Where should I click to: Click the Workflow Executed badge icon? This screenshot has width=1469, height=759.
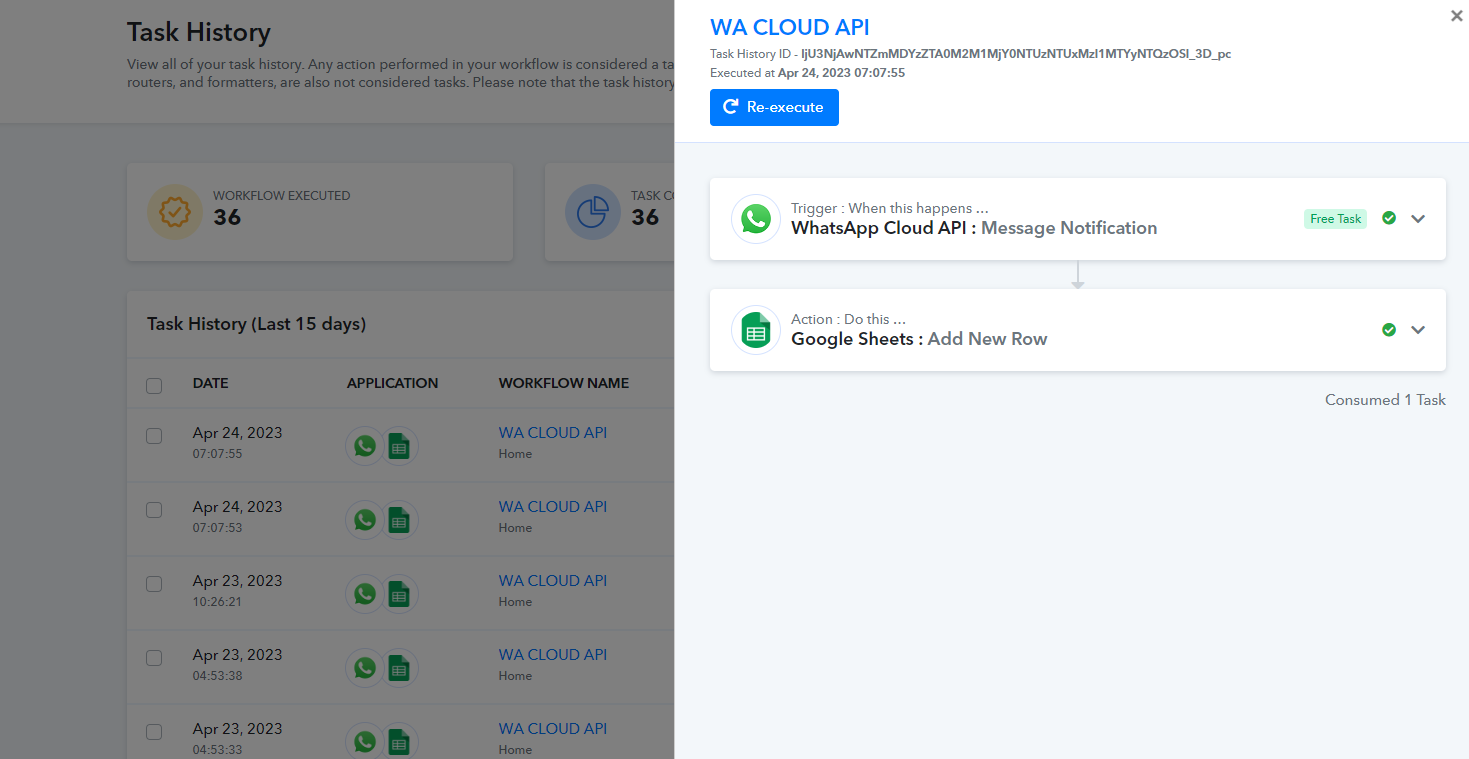[x=174, y=212]
